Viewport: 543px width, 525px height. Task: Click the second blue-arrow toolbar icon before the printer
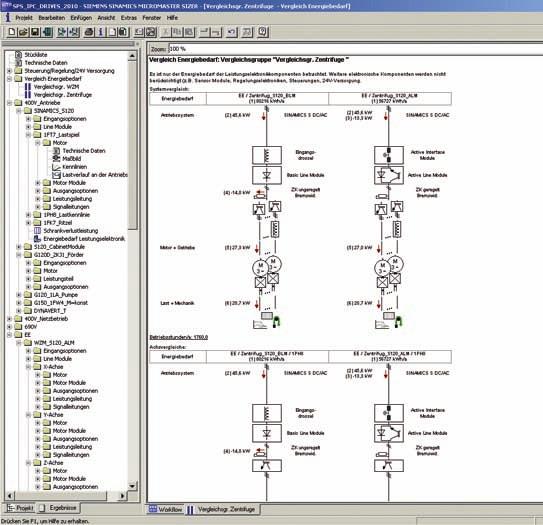(x=74, y=32)
